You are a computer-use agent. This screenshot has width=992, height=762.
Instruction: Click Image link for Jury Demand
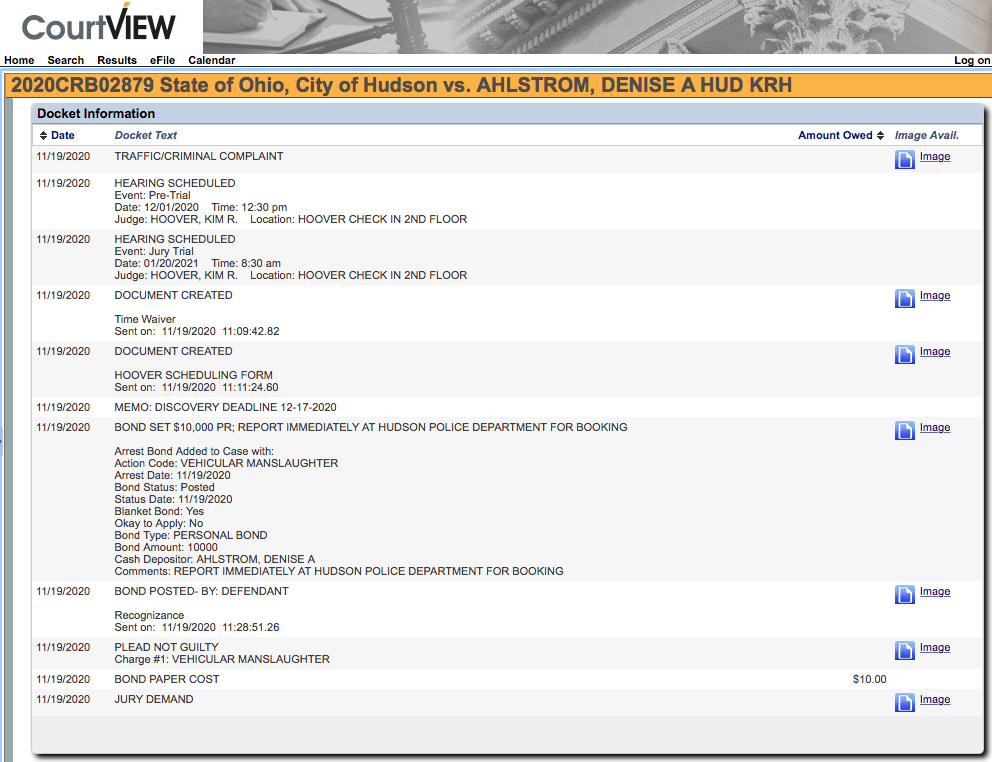pos(935,699)
